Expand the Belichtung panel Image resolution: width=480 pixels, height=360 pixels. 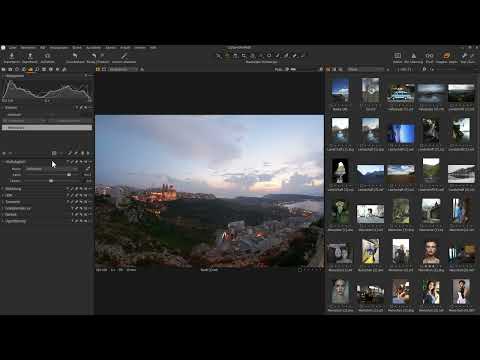[13, 189]
